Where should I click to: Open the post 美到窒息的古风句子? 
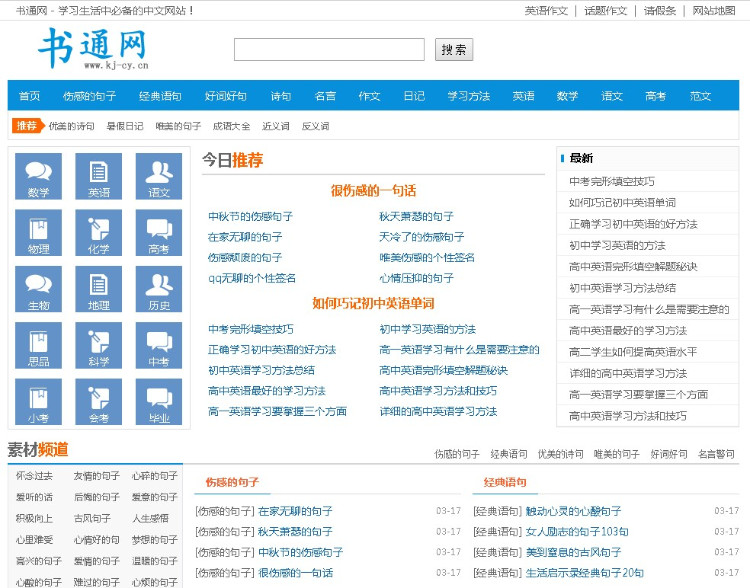click(x=573, y=552)
